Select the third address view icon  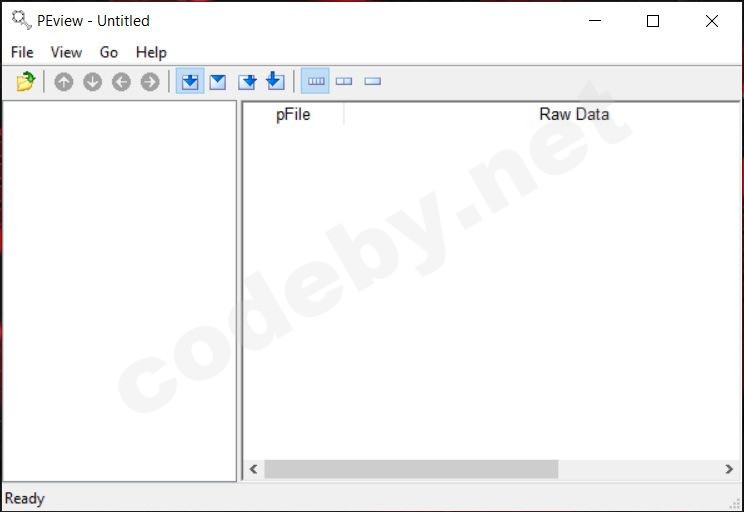[247, 82]
